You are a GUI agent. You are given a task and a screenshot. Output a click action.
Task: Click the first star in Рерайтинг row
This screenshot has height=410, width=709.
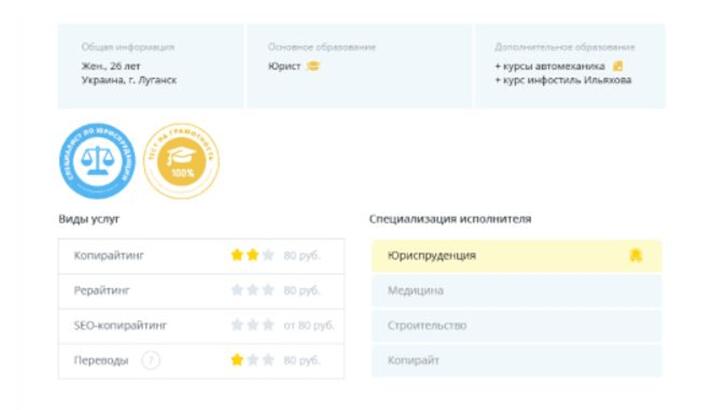click(237, 290)
